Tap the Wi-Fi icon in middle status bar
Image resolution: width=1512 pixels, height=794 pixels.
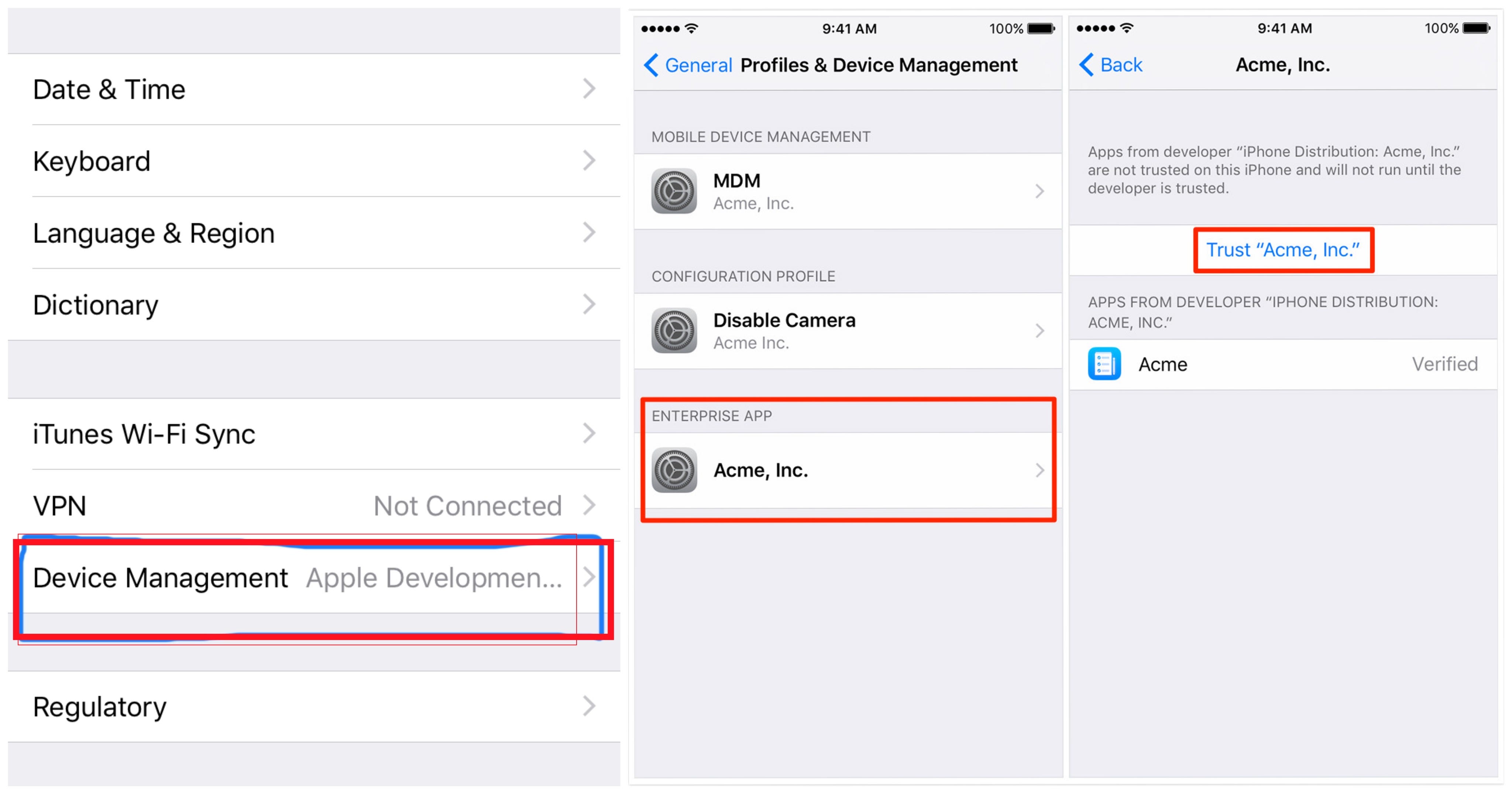(692, 28)
